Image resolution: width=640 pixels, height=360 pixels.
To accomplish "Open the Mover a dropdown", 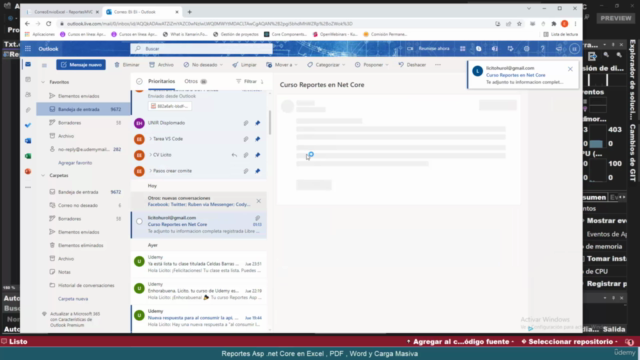I will (x=296, y=65).
